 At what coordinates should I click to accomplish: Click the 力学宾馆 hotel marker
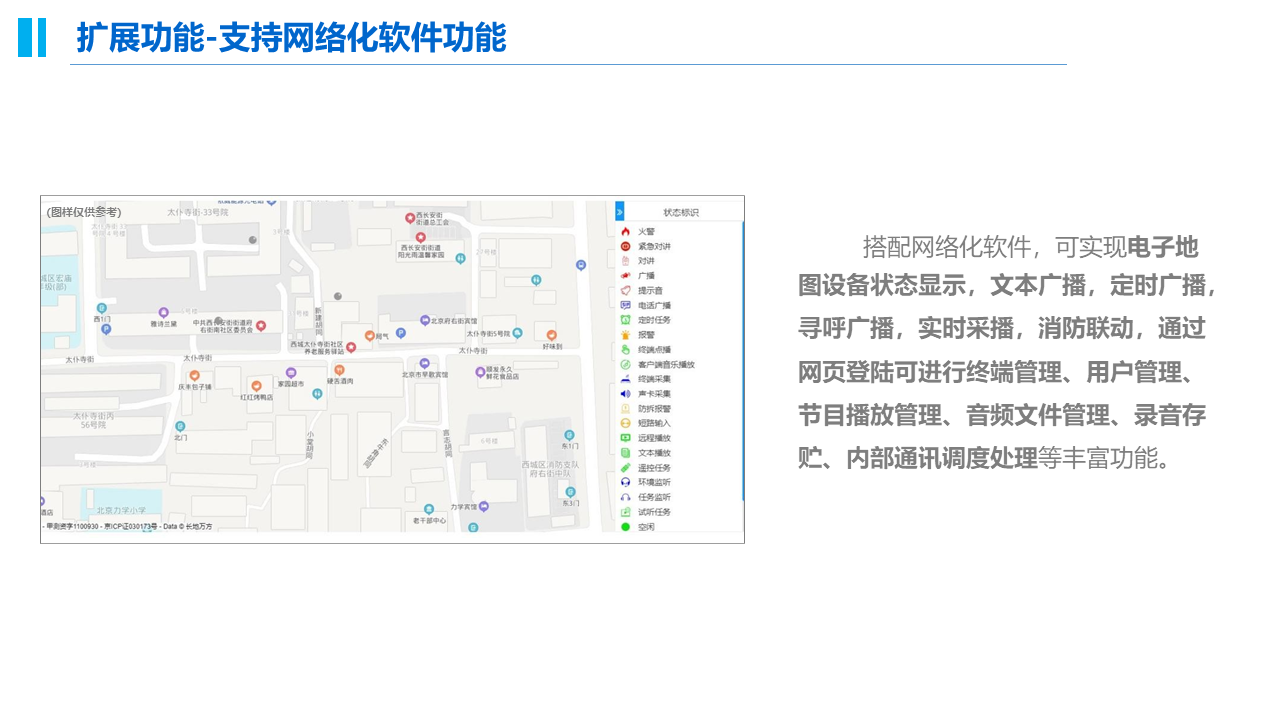pos(484,507)
